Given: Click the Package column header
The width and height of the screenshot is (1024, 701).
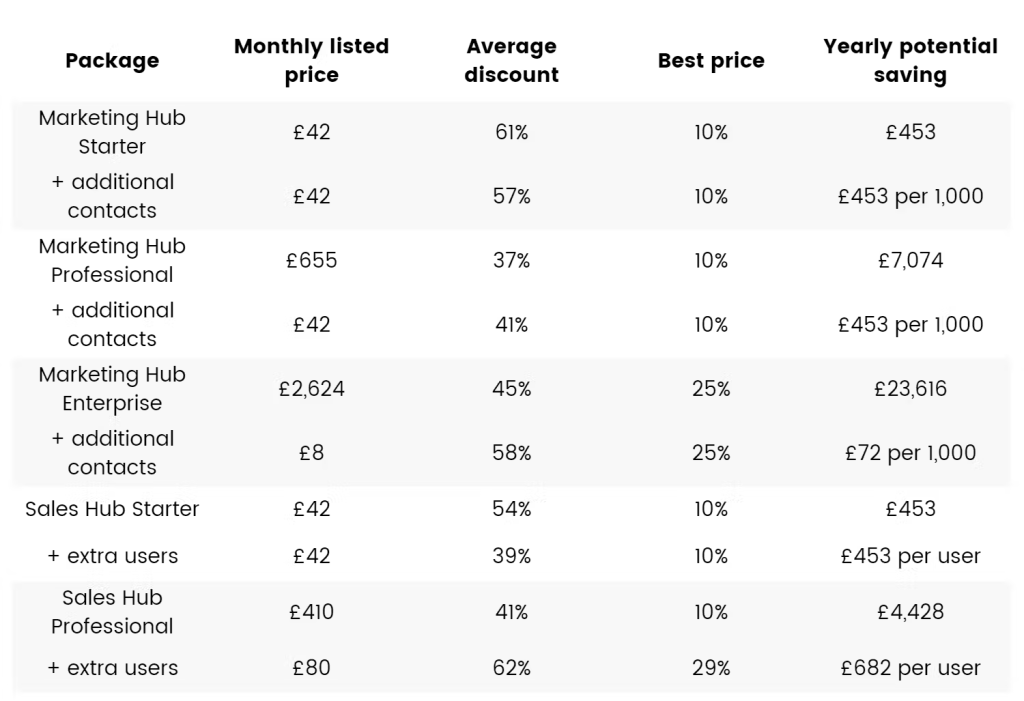Looking at the screenshot, I should 112,61.
